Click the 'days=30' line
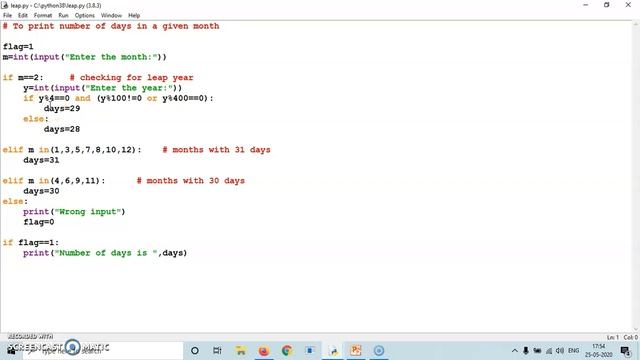Image resolution: width=640 pixels, height=360 pixels. coord(41,191)
